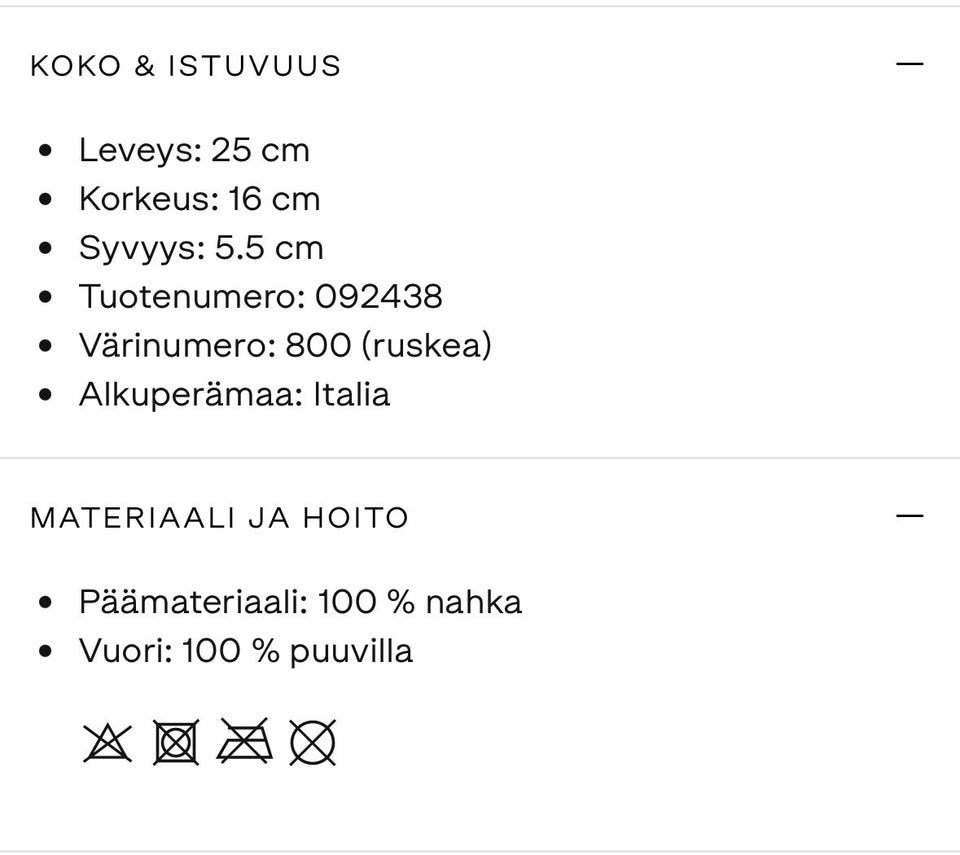Select the KOKO & ISTUVUUS heading
960x855 pixels.
pyautogui.click(x=186, y=64)
